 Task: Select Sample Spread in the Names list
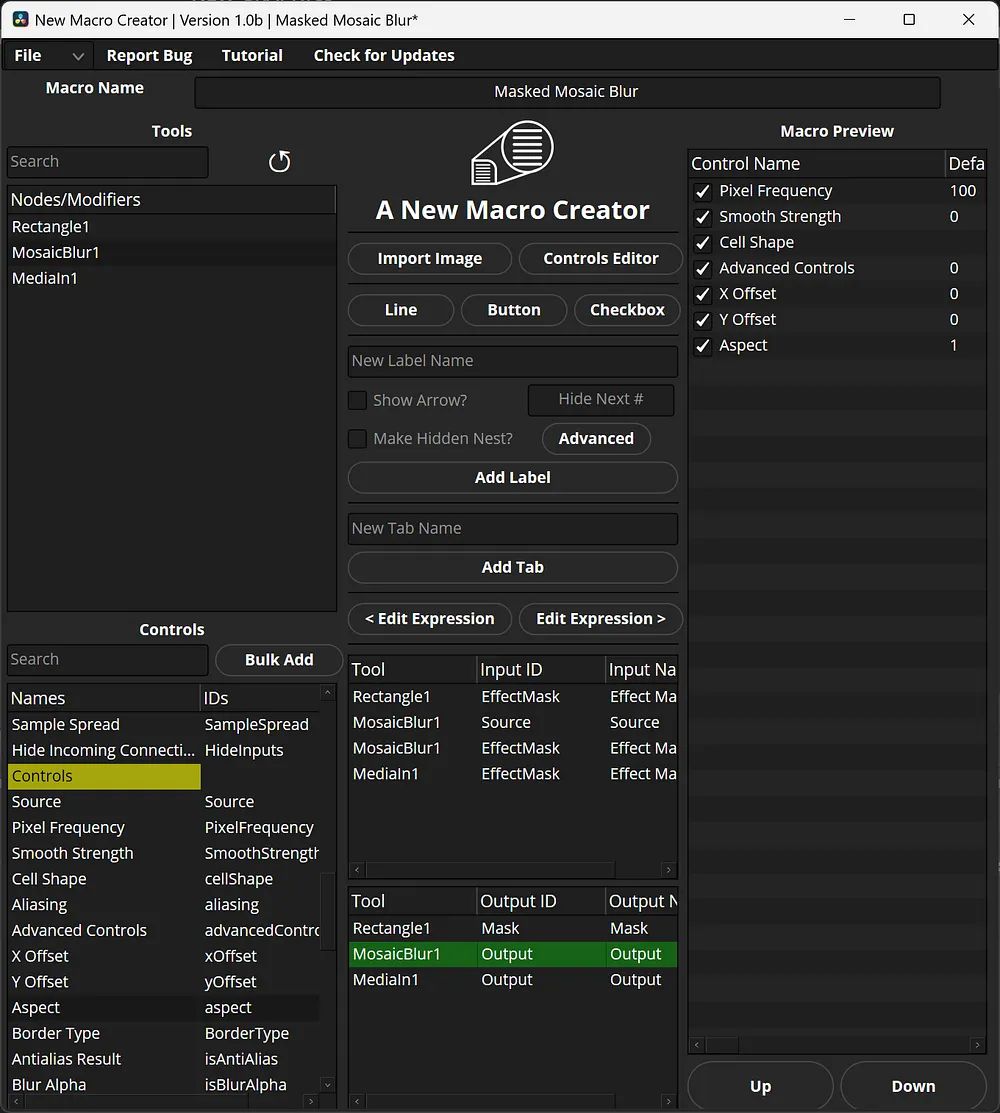(x=65, y=725)
